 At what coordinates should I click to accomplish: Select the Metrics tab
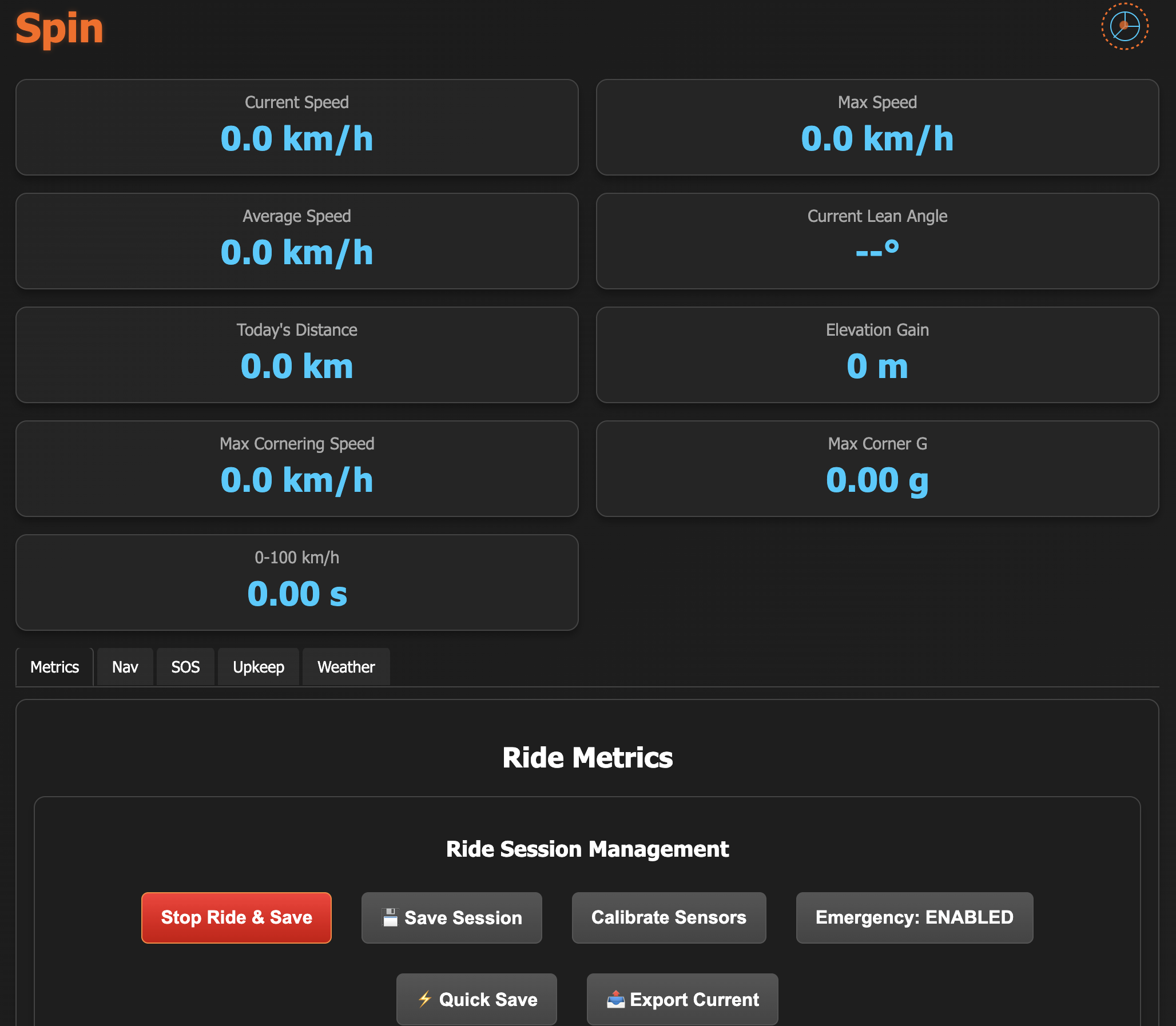click(x=54, y=666)
